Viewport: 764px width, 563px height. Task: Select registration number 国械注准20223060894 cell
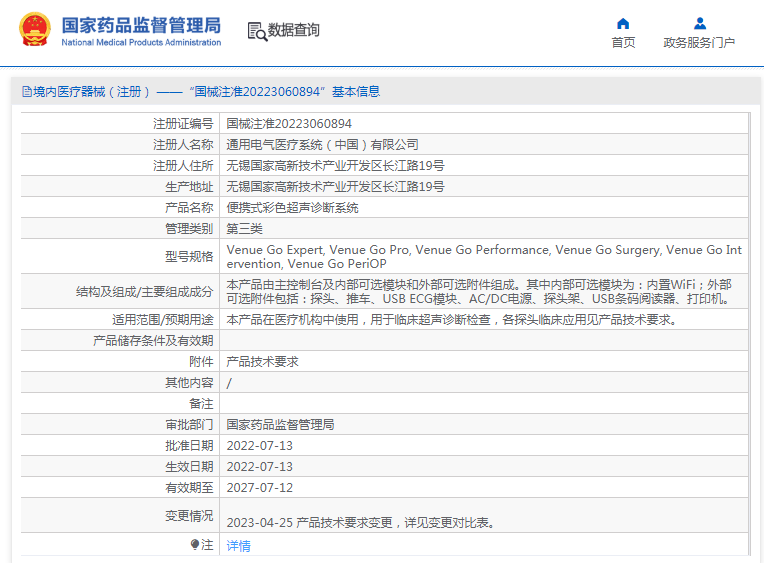[289, 124]
